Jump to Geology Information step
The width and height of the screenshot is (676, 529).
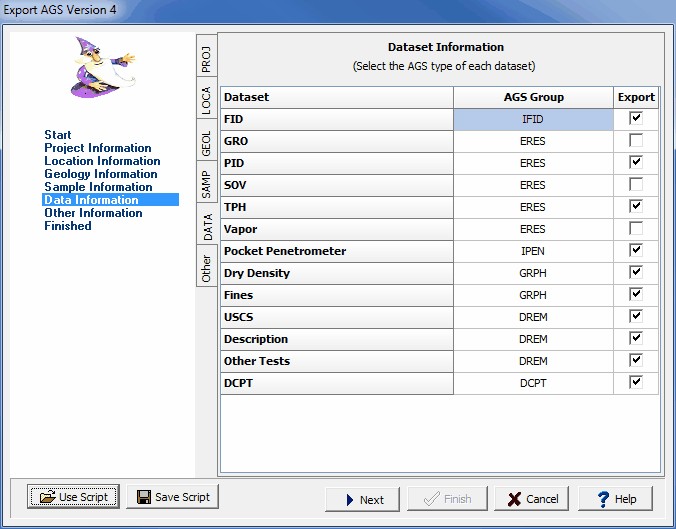coord(100,174)
